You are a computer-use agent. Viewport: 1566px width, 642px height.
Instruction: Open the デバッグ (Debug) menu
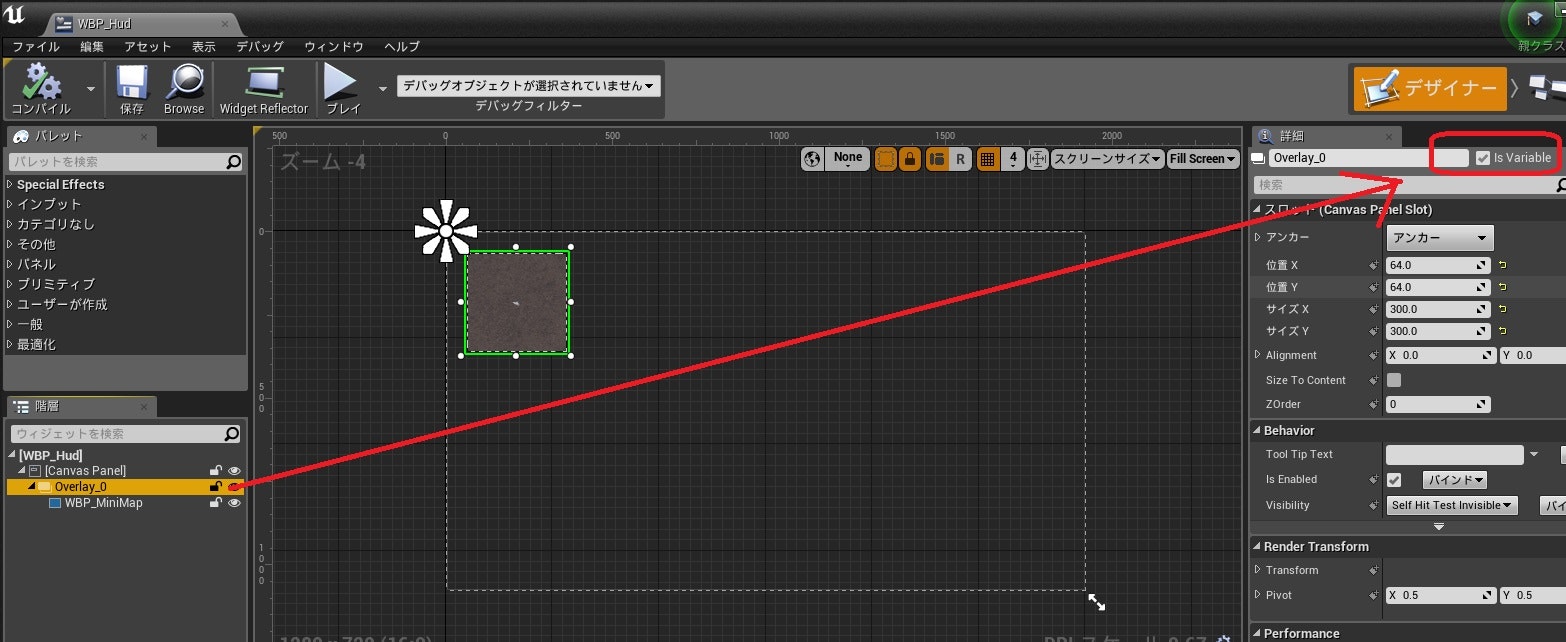click(x=260, y=46)
